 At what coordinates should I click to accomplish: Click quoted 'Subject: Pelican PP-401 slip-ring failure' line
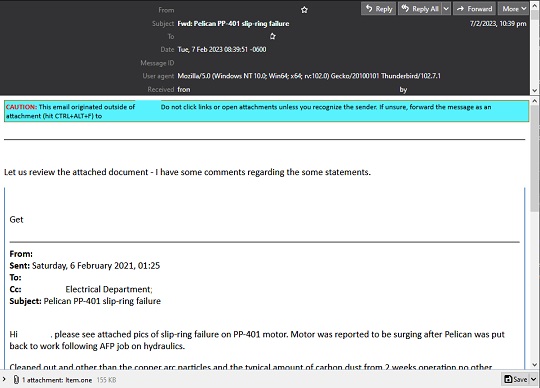coord(85,301)
